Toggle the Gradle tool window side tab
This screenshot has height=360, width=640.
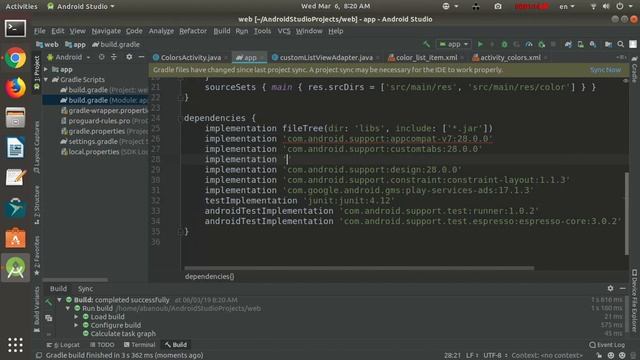point(635,70)
